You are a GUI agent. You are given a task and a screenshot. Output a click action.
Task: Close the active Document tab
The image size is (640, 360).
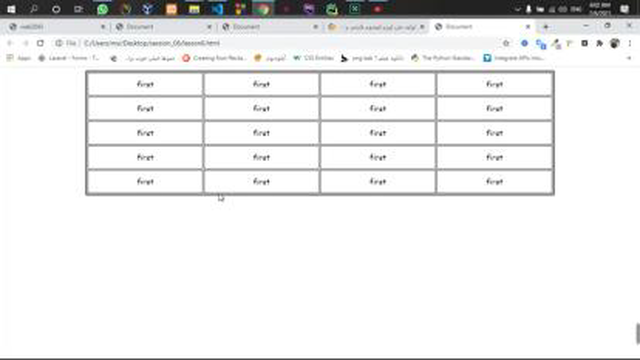pyautogui.click(x=528, y=27)
